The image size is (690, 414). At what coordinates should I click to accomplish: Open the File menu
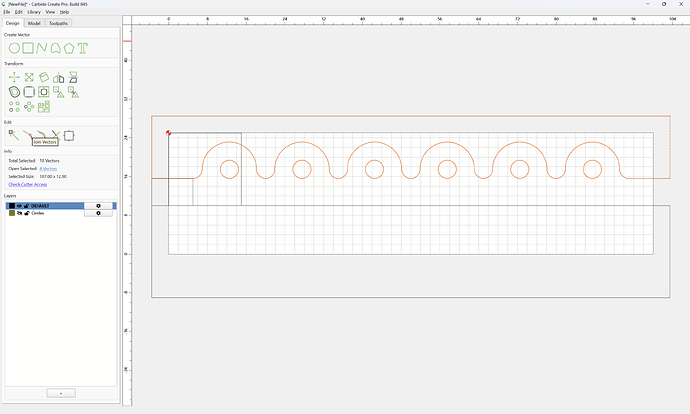coord(7,12)
